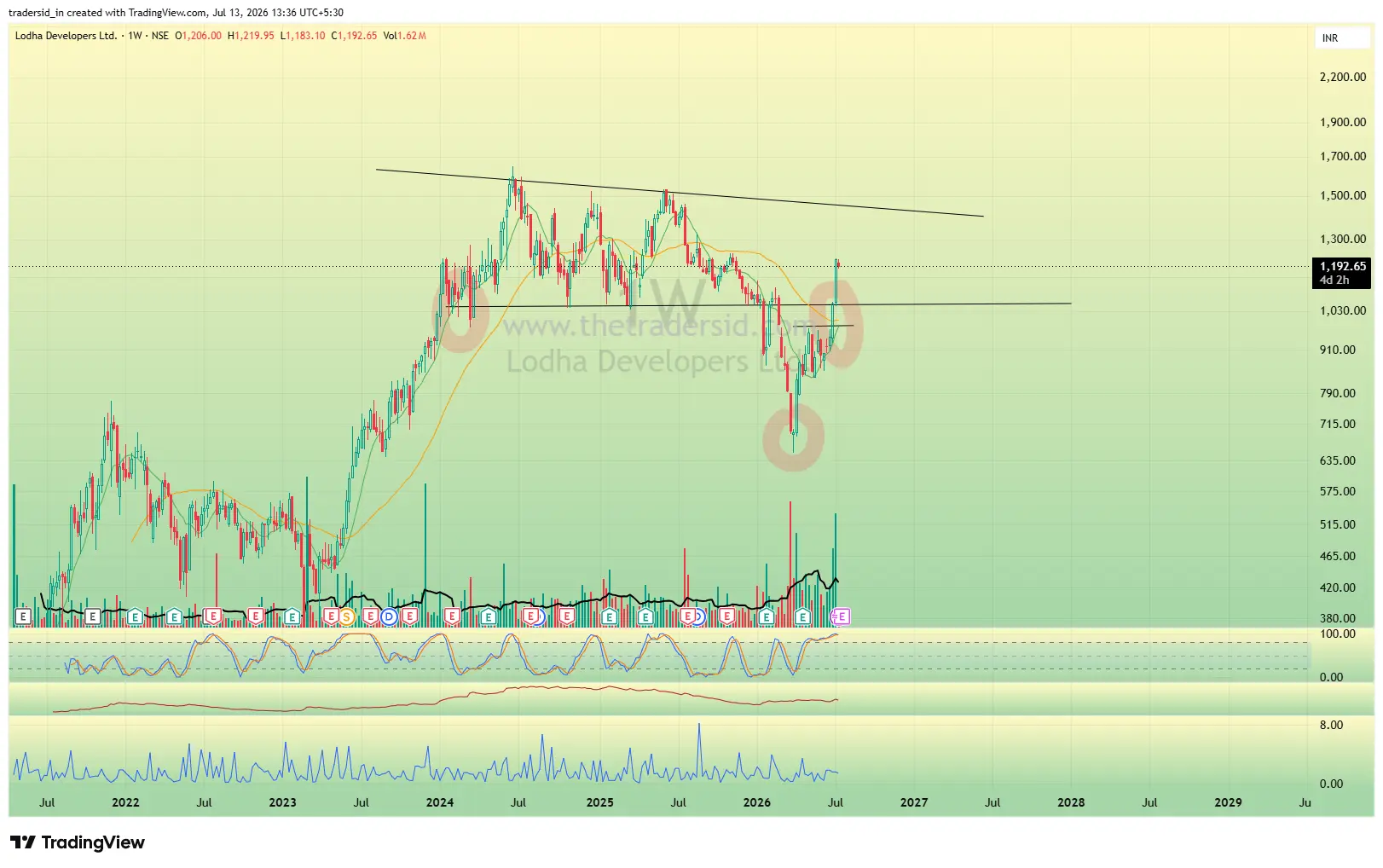Click the blue D dividend marker near 2H 2023
1383x868 pixels.
[x=389, y=616]
